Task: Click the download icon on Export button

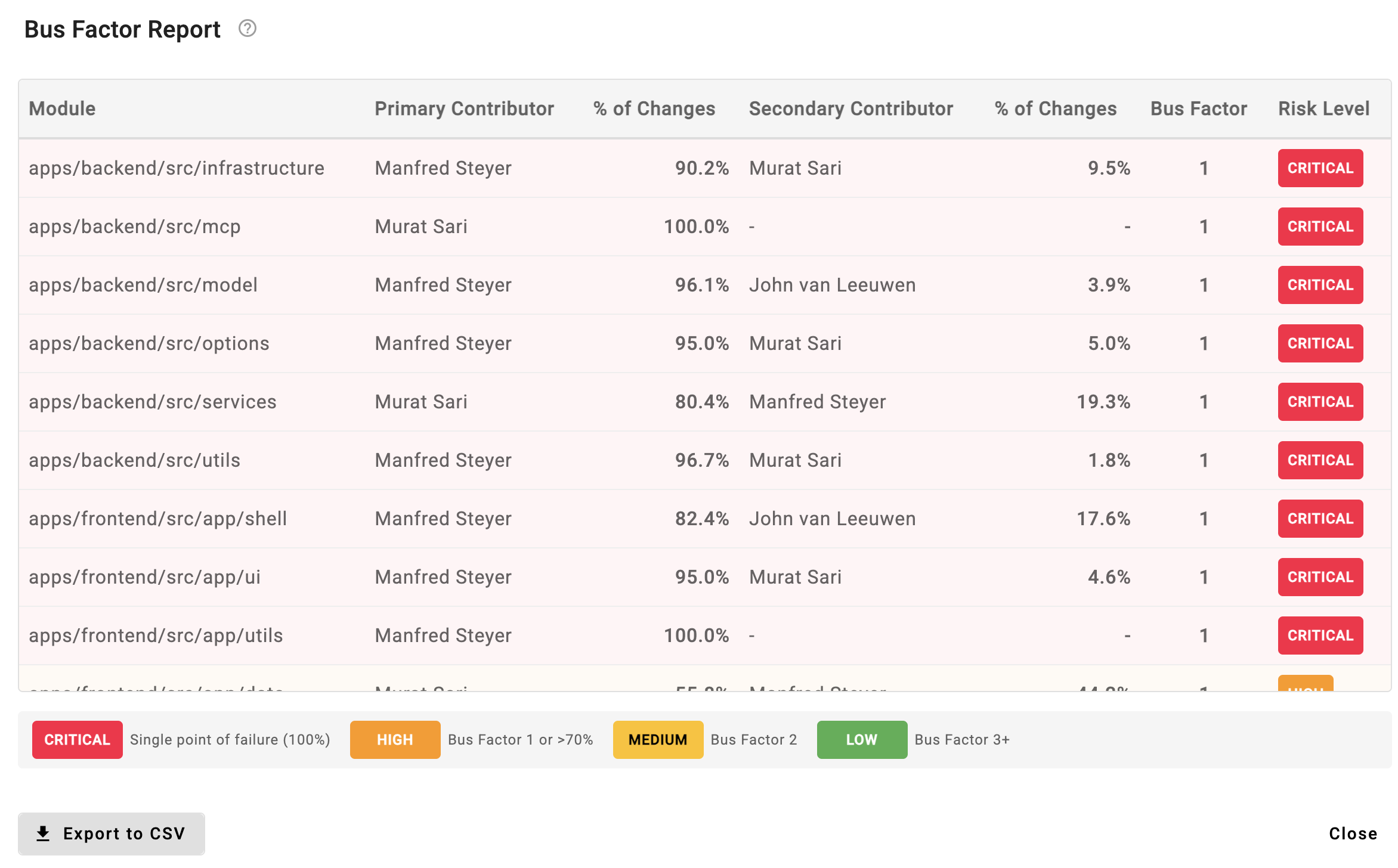Action: click(x=43, y=833)
